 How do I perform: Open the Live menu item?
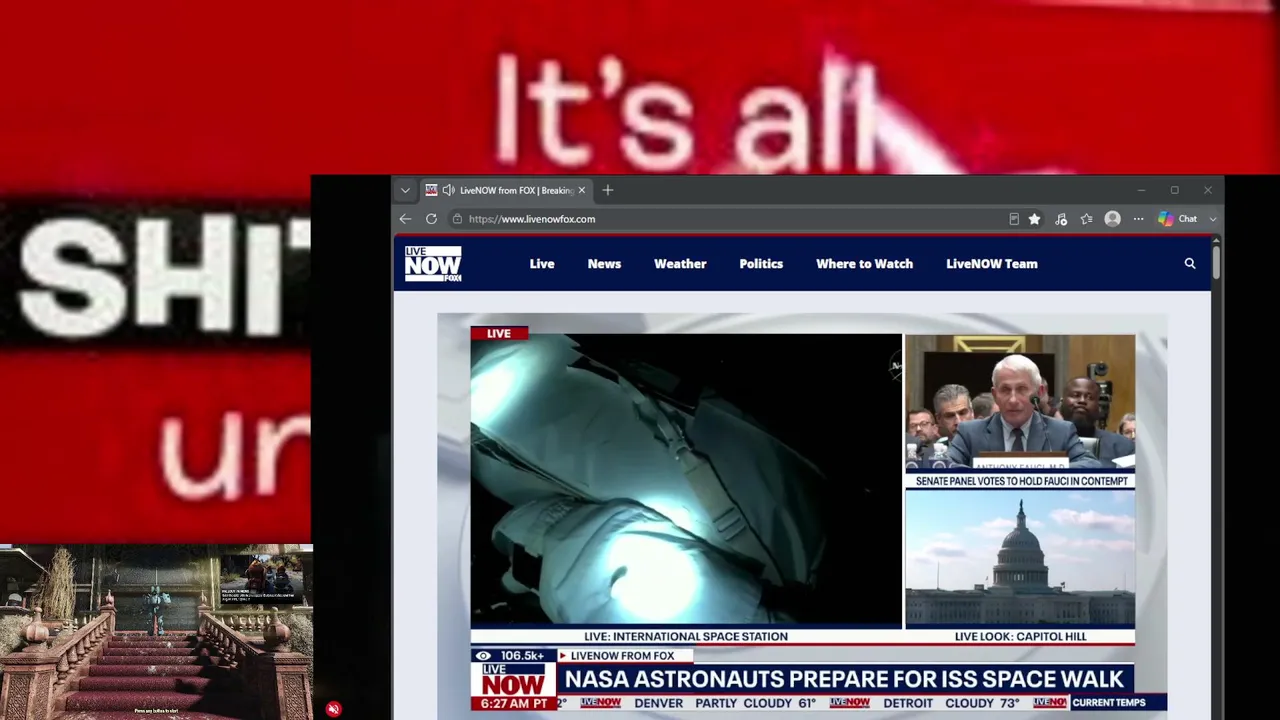pyautogui.click(x=542, y=264)
